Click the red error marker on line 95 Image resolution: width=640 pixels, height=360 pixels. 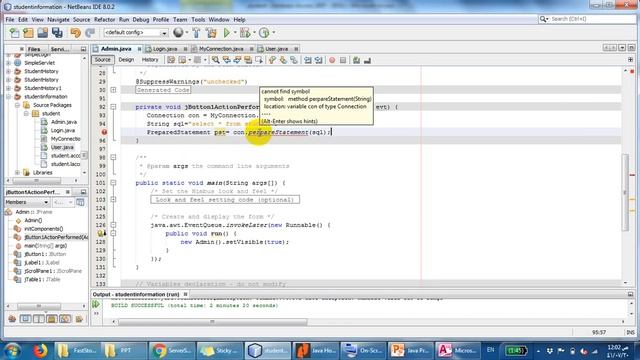tap(104, 132)
